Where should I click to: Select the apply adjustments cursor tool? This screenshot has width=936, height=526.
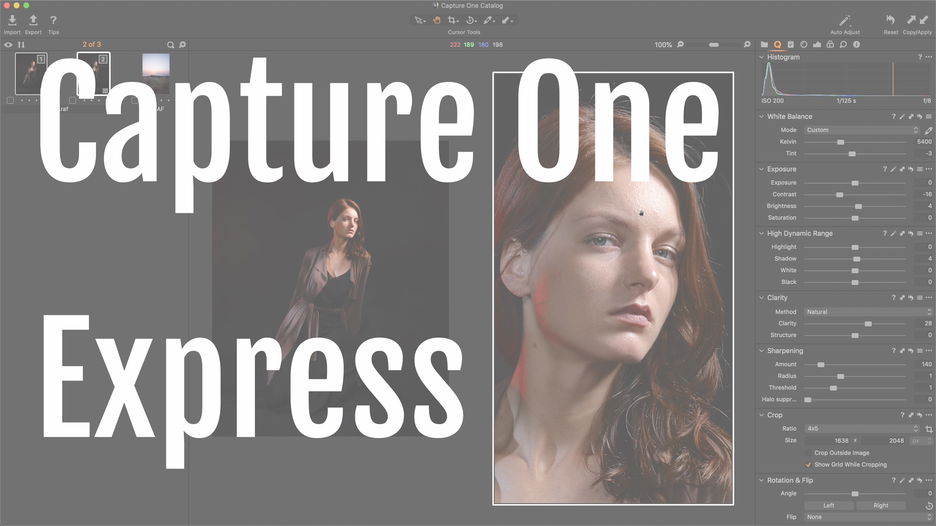[507, 20]
